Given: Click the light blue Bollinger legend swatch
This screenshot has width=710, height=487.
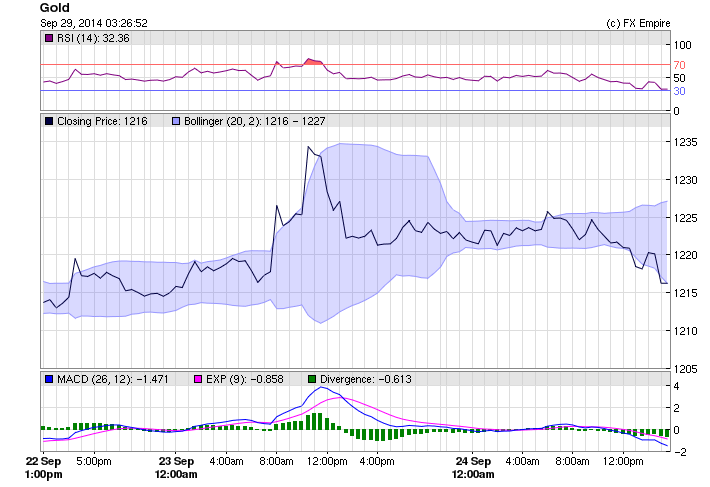Looking at the screenshot, I should [176, 121].
